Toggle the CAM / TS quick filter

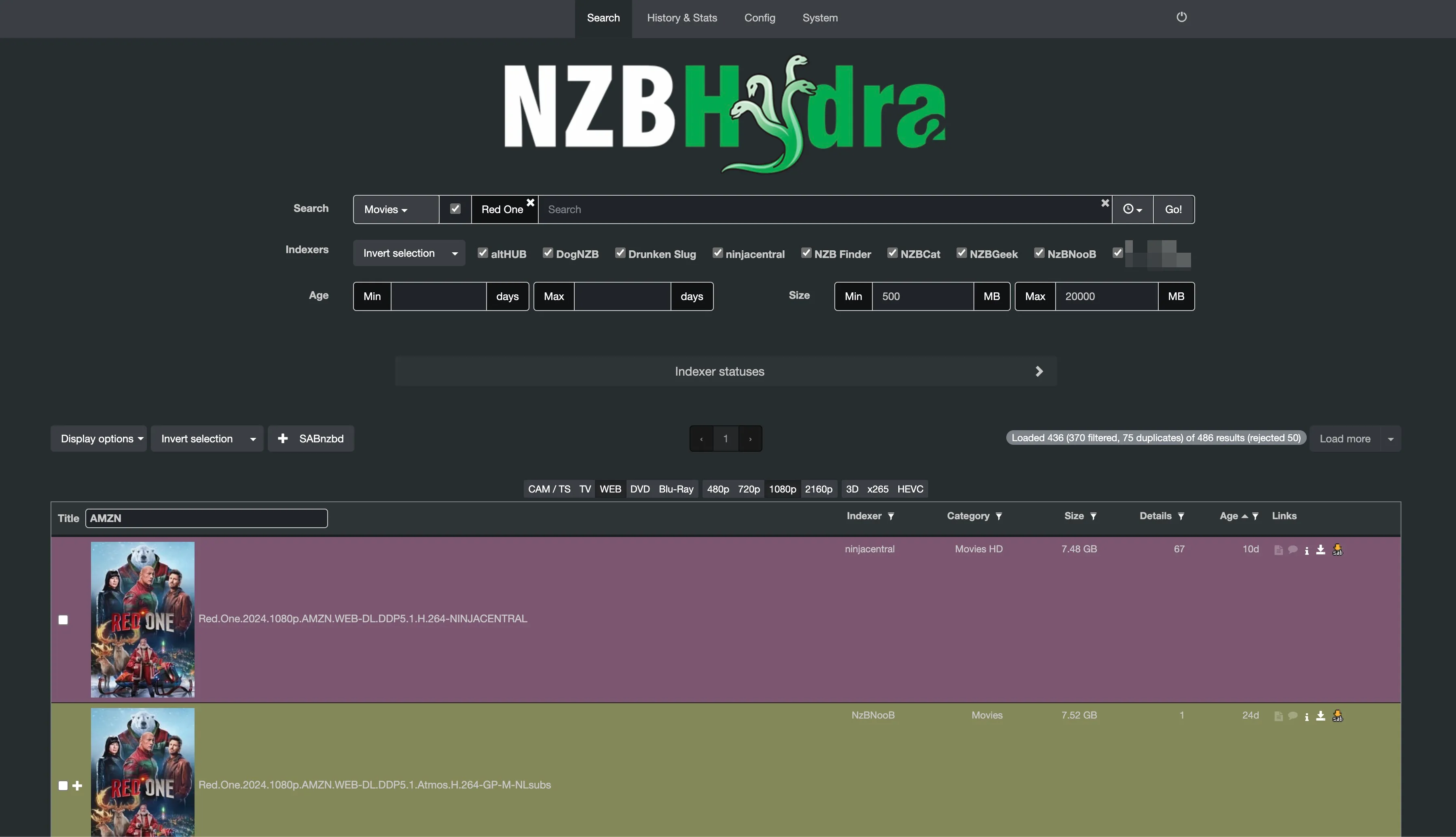[x=549, y=489]
